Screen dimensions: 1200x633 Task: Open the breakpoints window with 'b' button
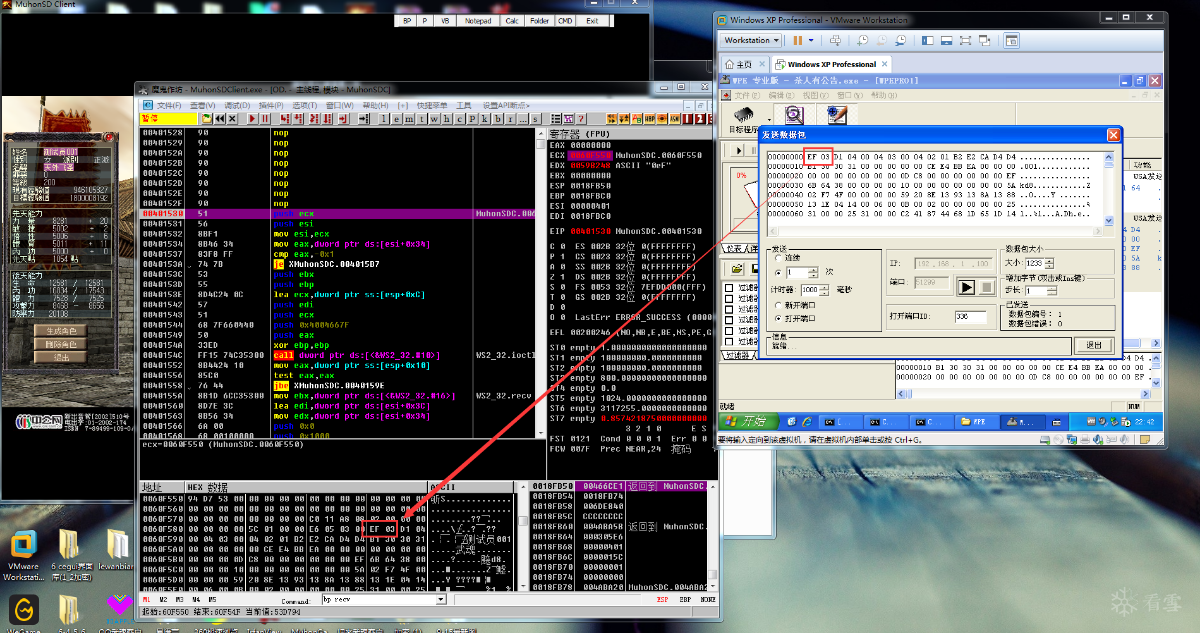tap(498, 118)
